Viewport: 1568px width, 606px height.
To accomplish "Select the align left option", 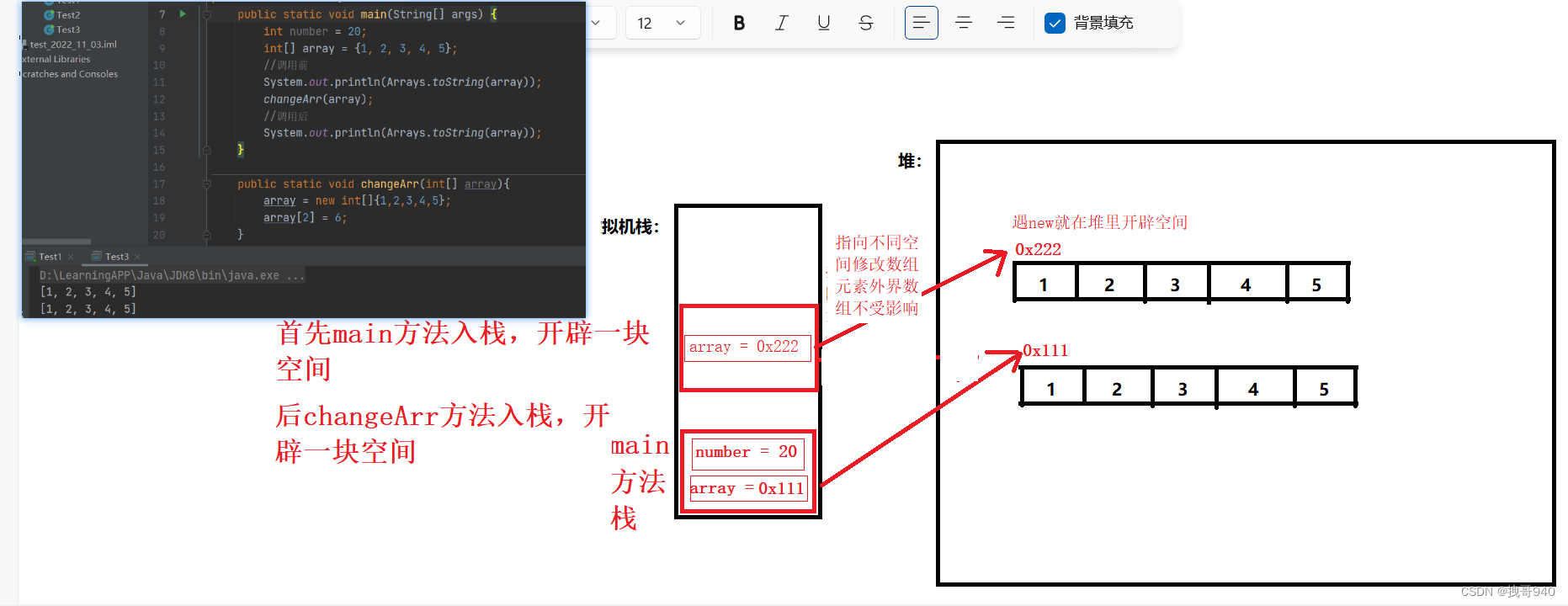I will (921, 23).
